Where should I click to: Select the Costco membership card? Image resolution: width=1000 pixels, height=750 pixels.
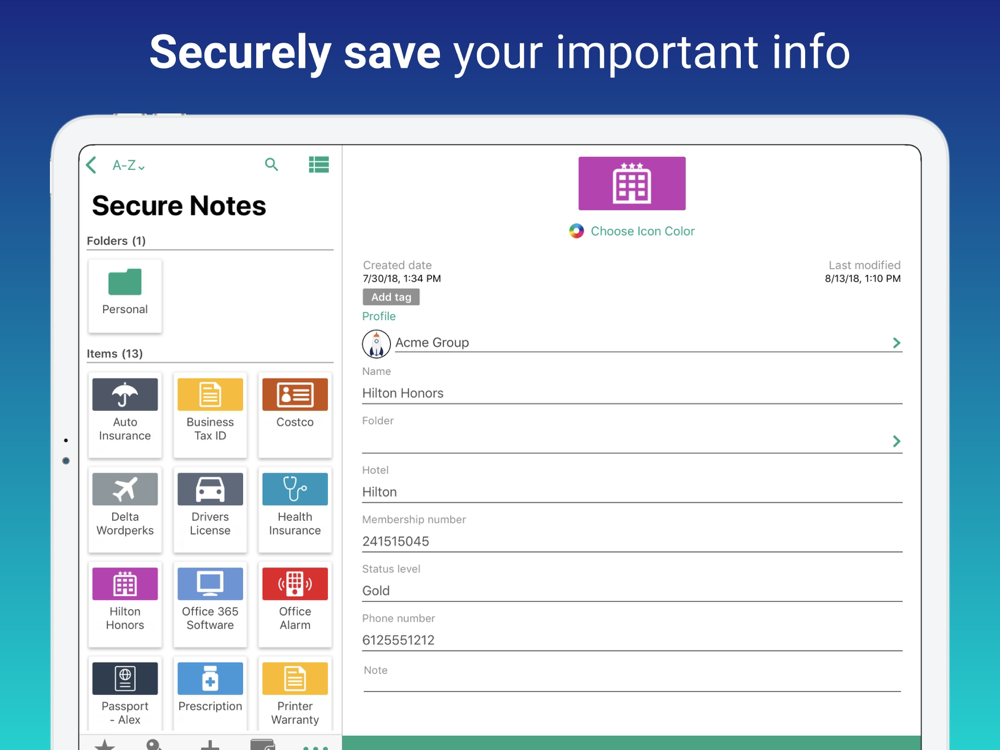click(x=295, y=415)
